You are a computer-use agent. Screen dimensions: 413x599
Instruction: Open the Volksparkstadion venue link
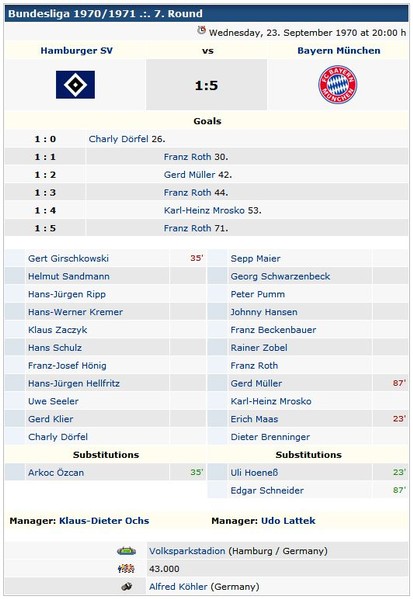[187, 551]
